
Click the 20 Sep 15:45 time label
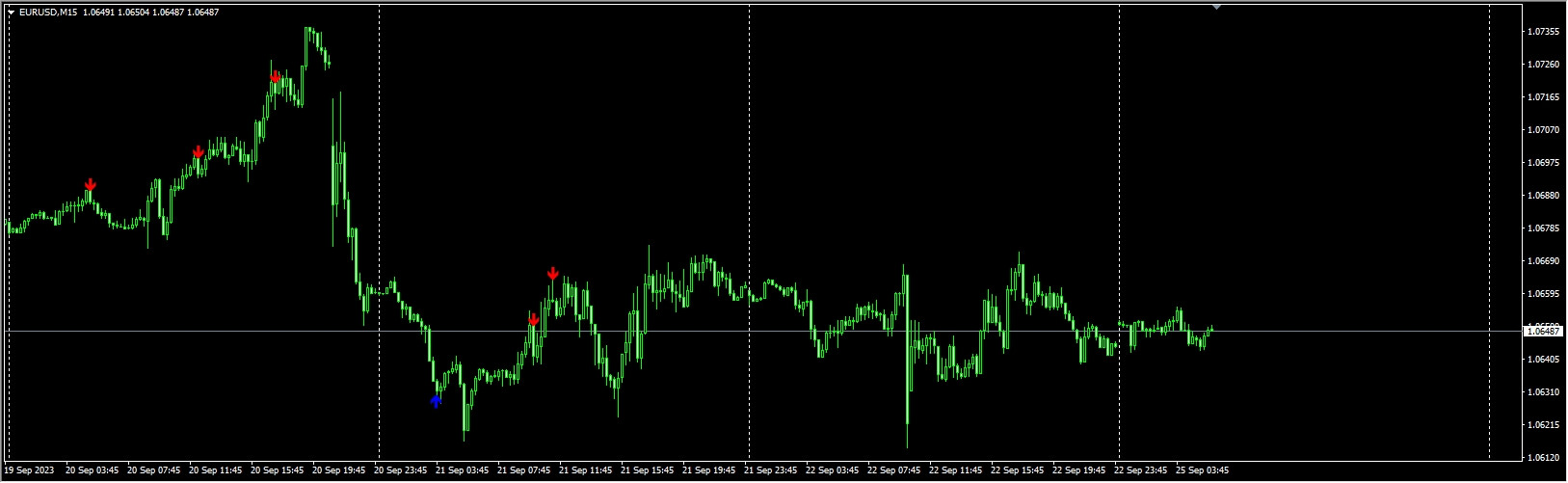(278, 470)
